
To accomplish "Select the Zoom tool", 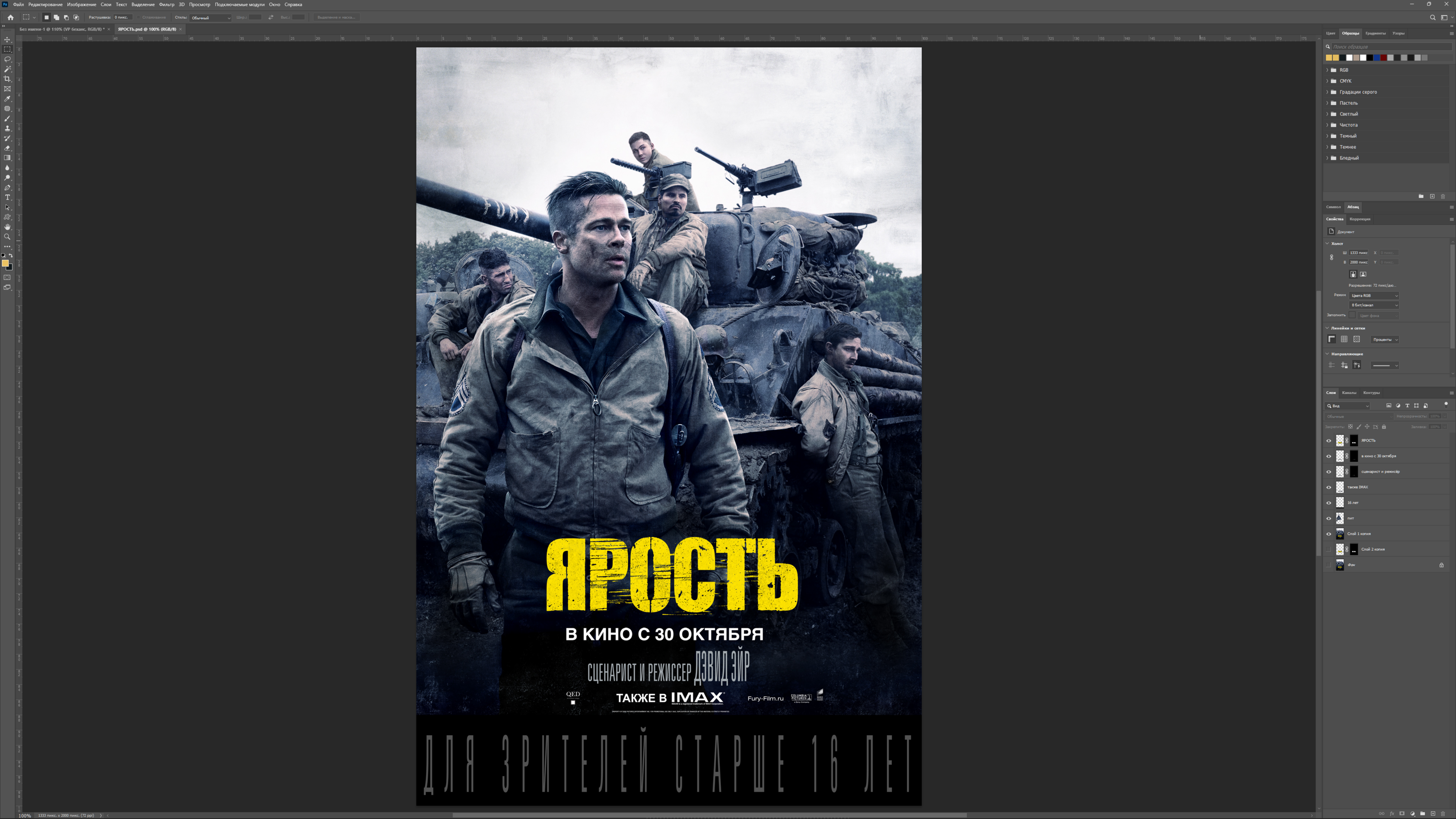I will (x=7, y=237).
